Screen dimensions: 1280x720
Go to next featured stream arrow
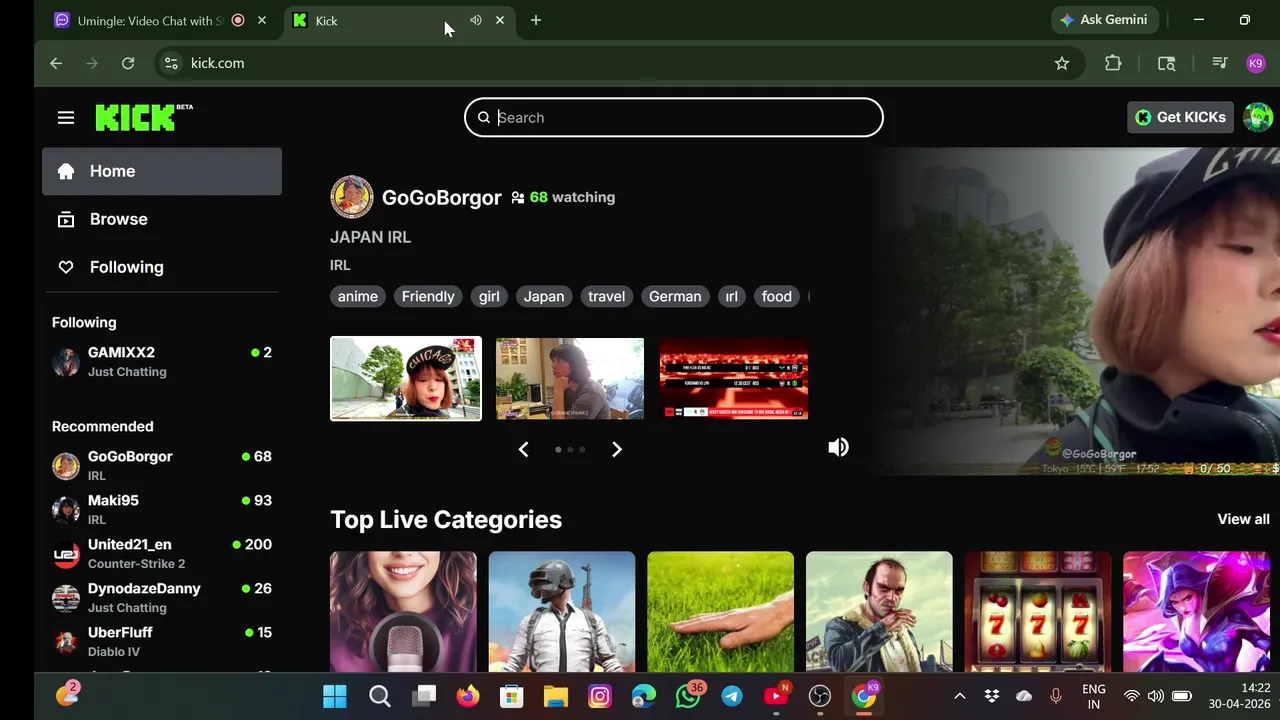tap(617, 449)
